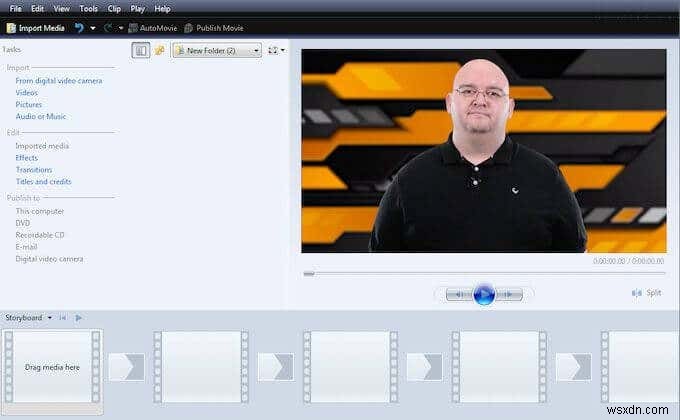
Task: Toggle the Tasks pane view icon
Action: 141,50
